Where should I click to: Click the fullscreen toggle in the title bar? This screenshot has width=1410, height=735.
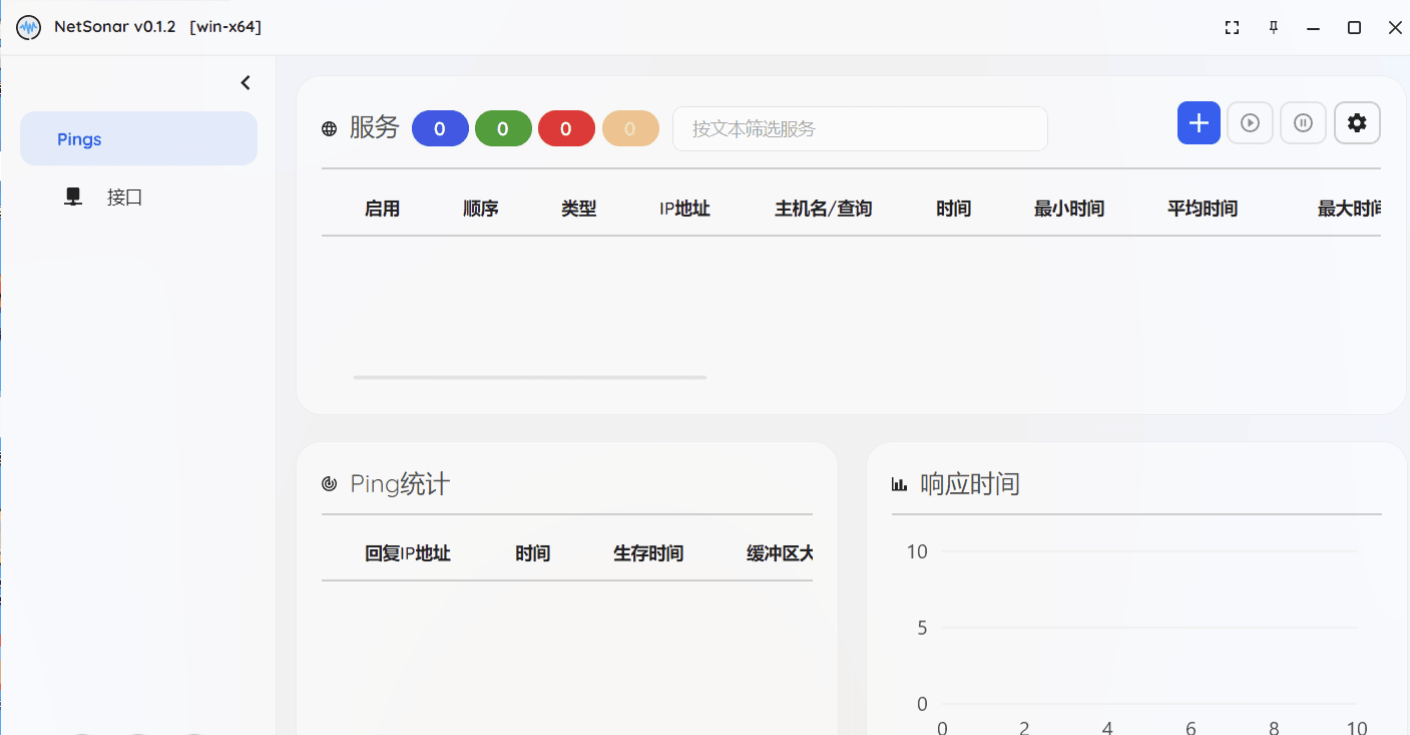[x=1231, y=27]
